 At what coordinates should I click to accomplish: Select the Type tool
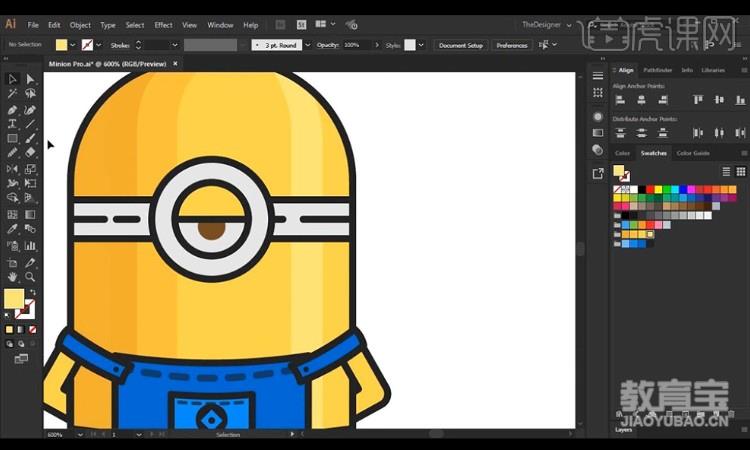click(12, 124)
